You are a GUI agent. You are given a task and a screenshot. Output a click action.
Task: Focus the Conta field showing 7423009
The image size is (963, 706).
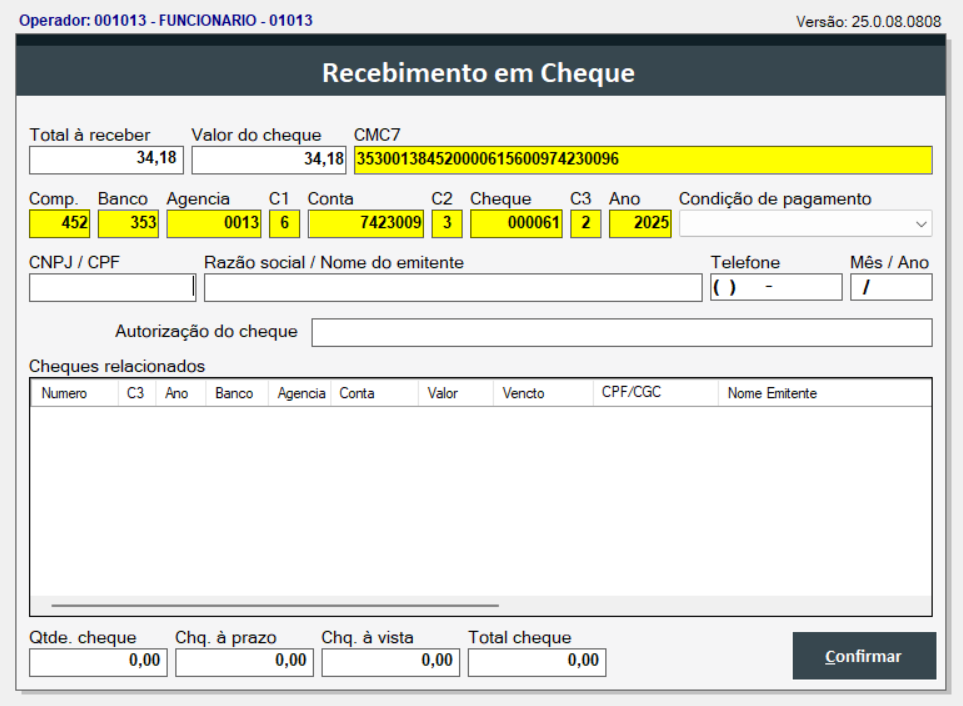(366, 223)
